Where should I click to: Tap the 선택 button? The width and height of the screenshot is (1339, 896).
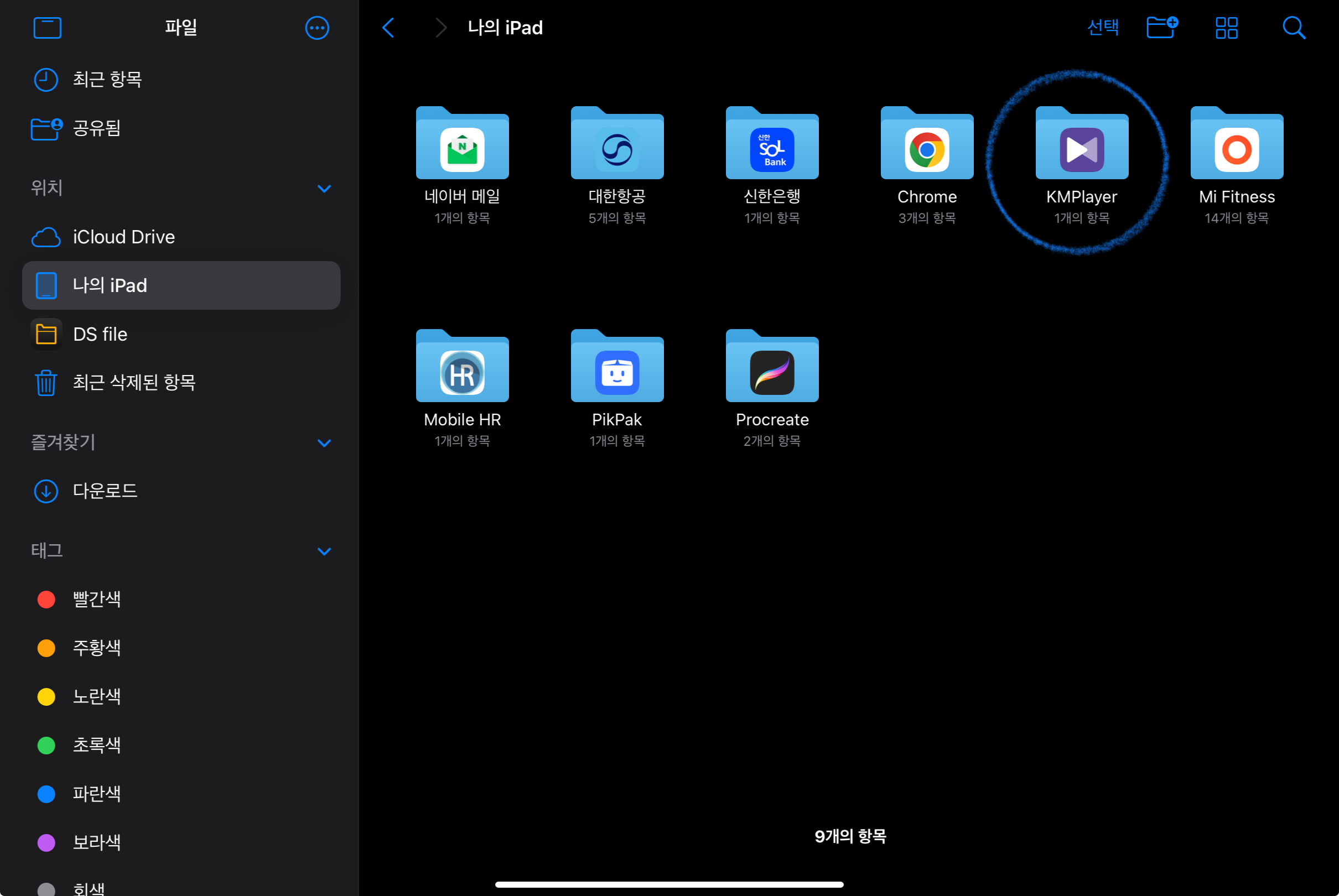(x=1102, y=28)
